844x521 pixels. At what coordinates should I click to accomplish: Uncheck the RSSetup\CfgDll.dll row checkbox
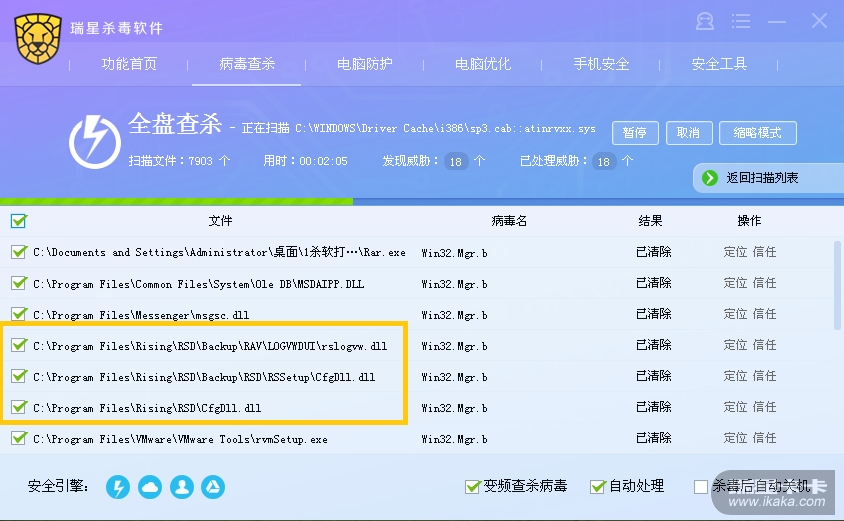(x=19, y=376)
